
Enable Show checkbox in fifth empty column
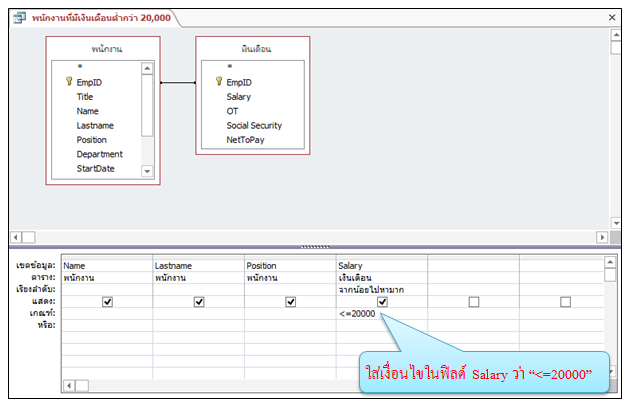[474, 302]
